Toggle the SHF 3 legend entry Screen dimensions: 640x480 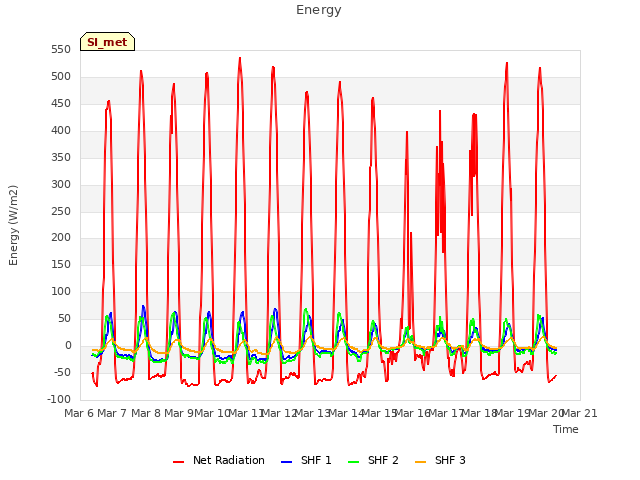pyautogui.click(x=440, y=460)
